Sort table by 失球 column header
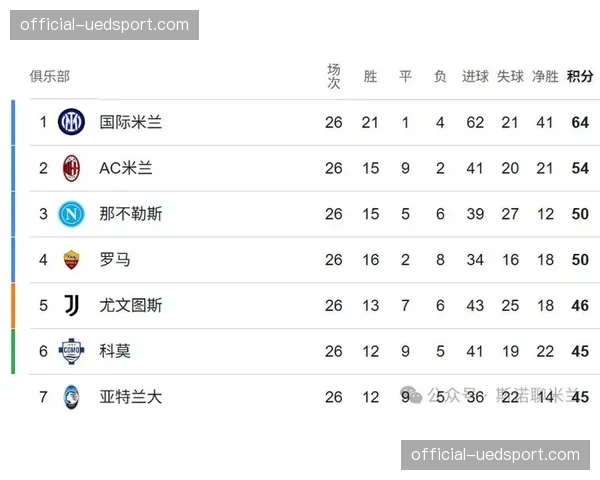The image size is (600, 480). [x=510, y=76]
